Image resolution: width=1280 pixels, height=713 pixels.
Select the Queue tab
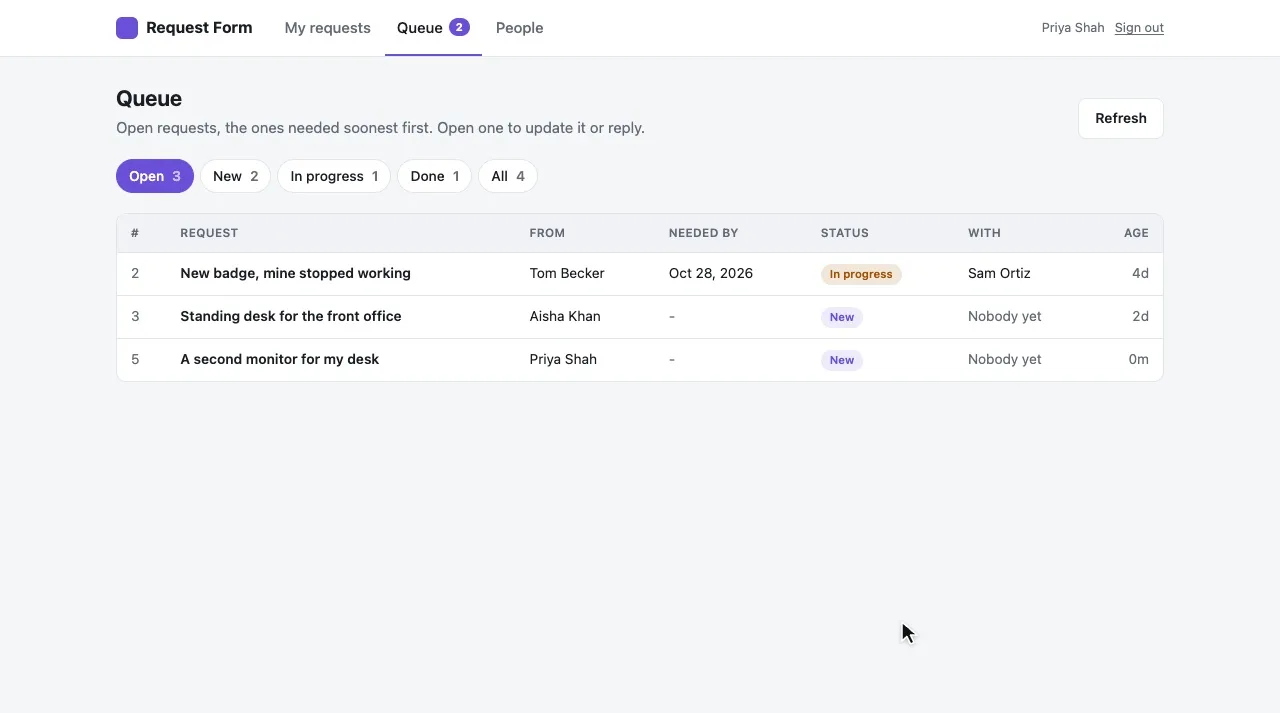(433, 28)
